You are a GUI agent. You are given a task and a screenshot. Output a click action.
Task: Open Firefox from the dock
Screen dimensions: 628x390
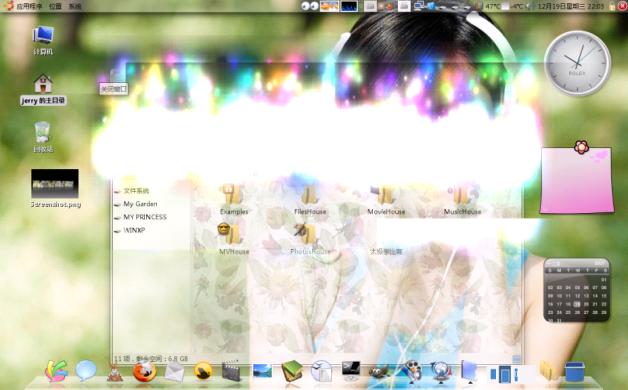[x=144, y=371]
